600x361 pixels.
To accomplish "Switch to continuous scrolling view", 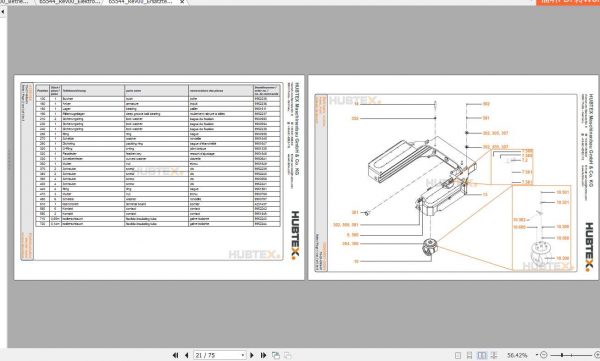I will click(x=469, y=355).
